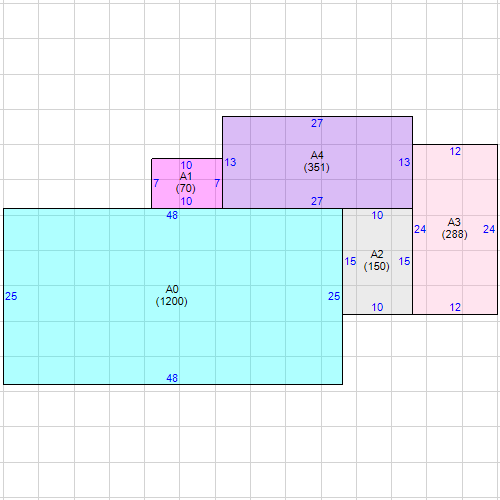The width and height of the screenshot is (500, 500).
Task: Click the 27 label on A4's bottom edge
Action: coord(317,201)
